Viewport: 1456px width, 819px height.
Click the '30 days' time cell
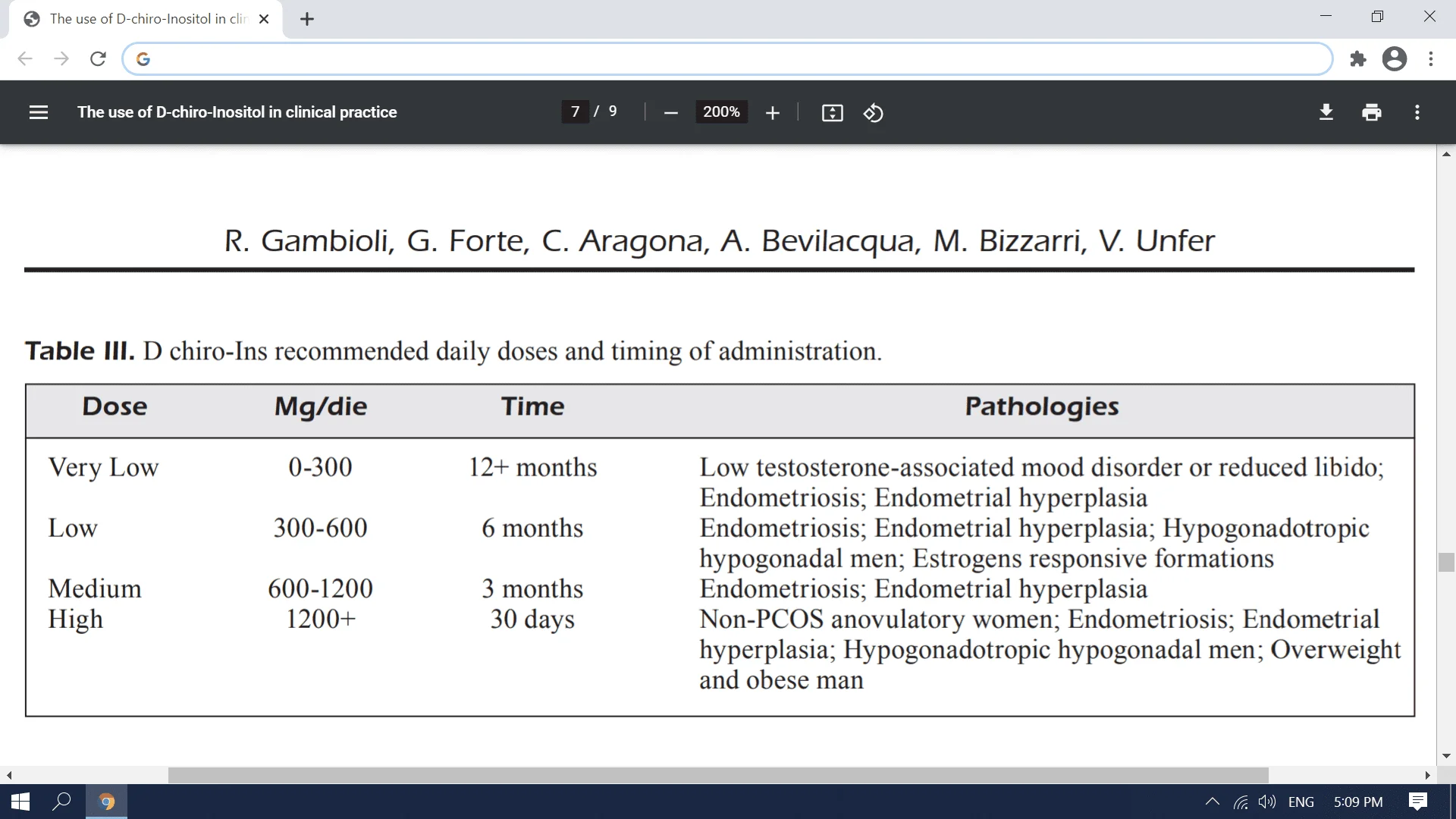(x=532, y=620)
